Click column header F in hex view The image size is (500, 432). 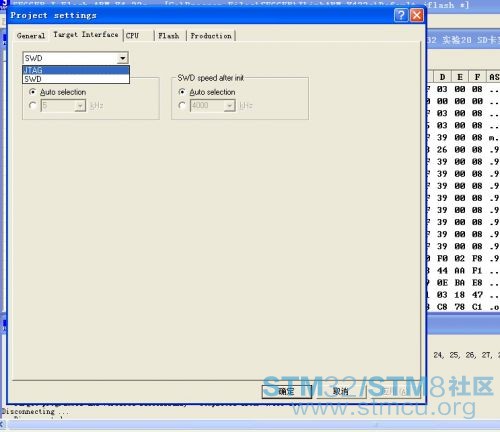click(x=477, y=77)
